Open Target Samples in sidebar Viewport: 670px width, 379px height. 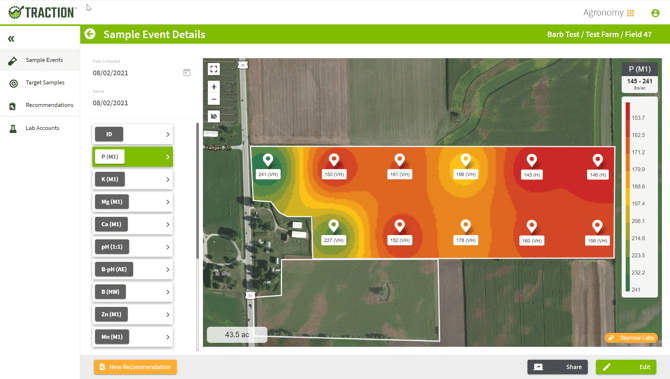tap(40, 83)
